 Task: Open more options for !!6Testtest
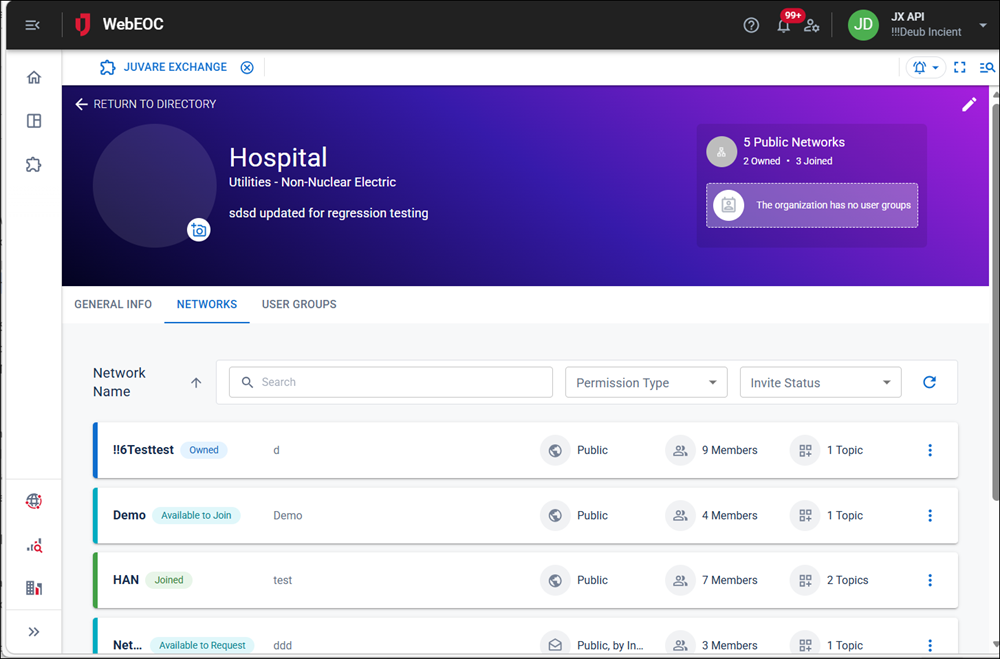pos(930,450)
